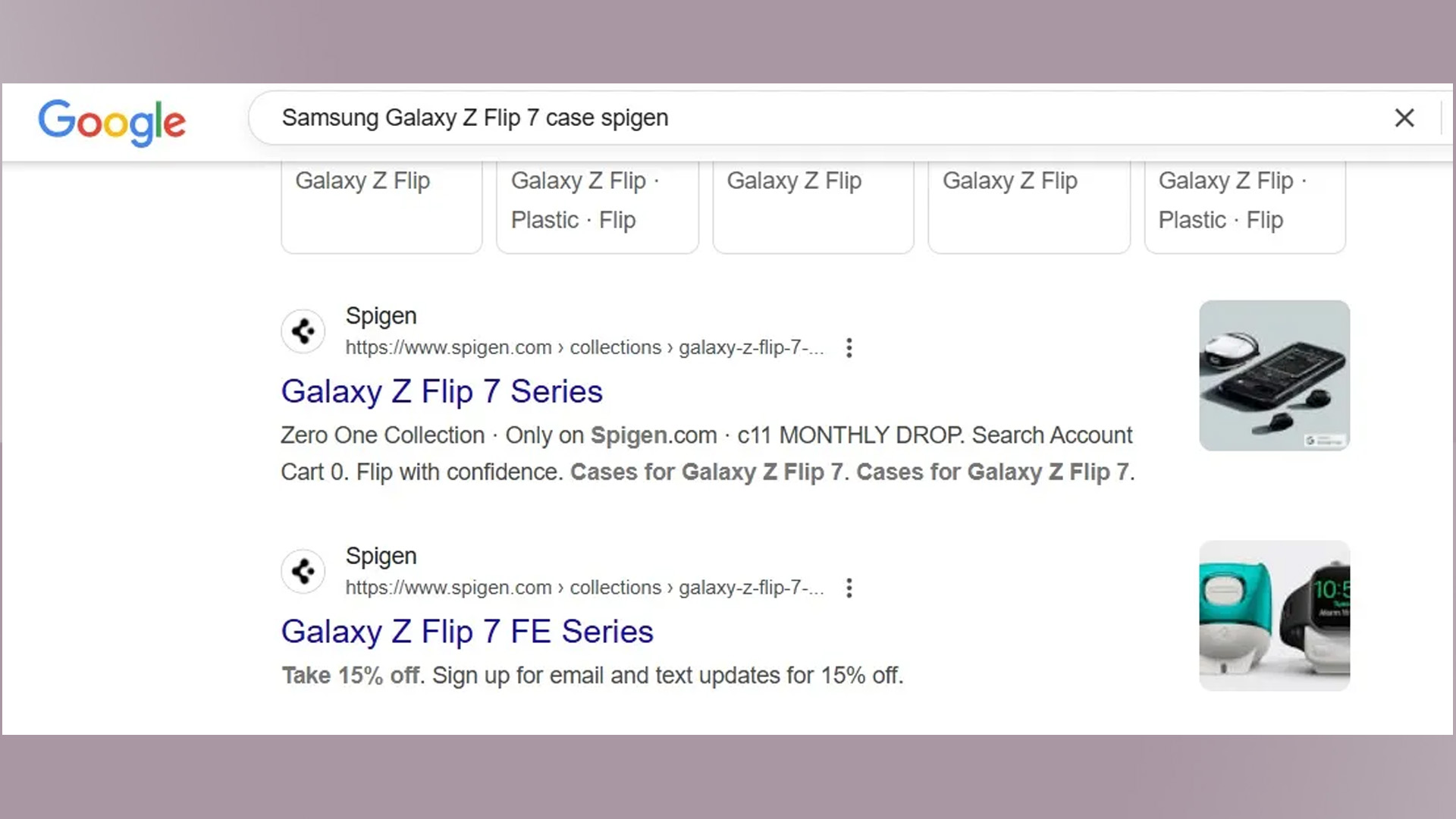Open the three-dot menu for Galaxy Z Flip 7 FE Series
This screenshot has width=1456, height=819.
click(849, 588)
